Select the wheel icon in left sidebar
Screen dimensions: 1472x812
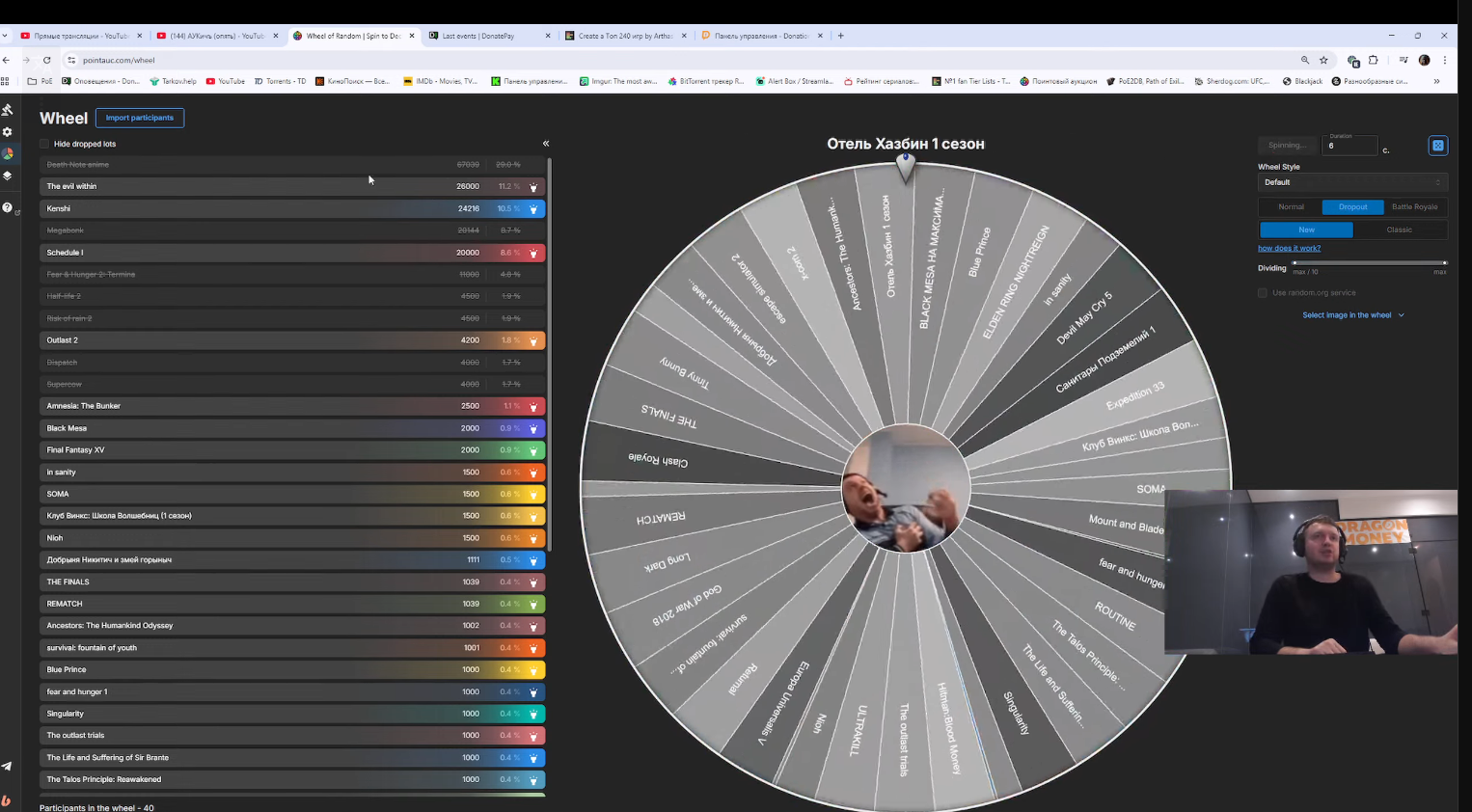pos(8,154)
